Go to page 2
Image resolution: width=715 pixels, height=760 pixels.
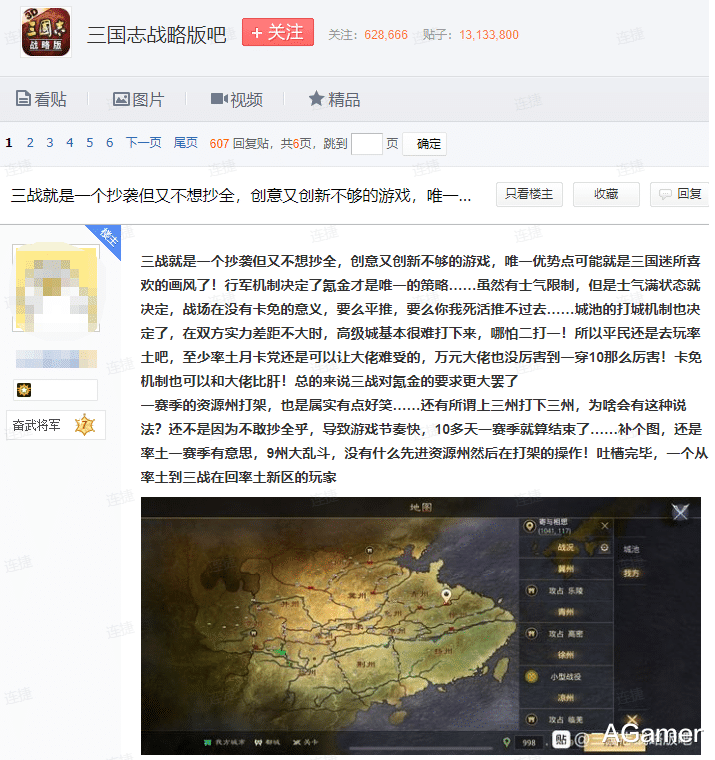tap(30, 143)
